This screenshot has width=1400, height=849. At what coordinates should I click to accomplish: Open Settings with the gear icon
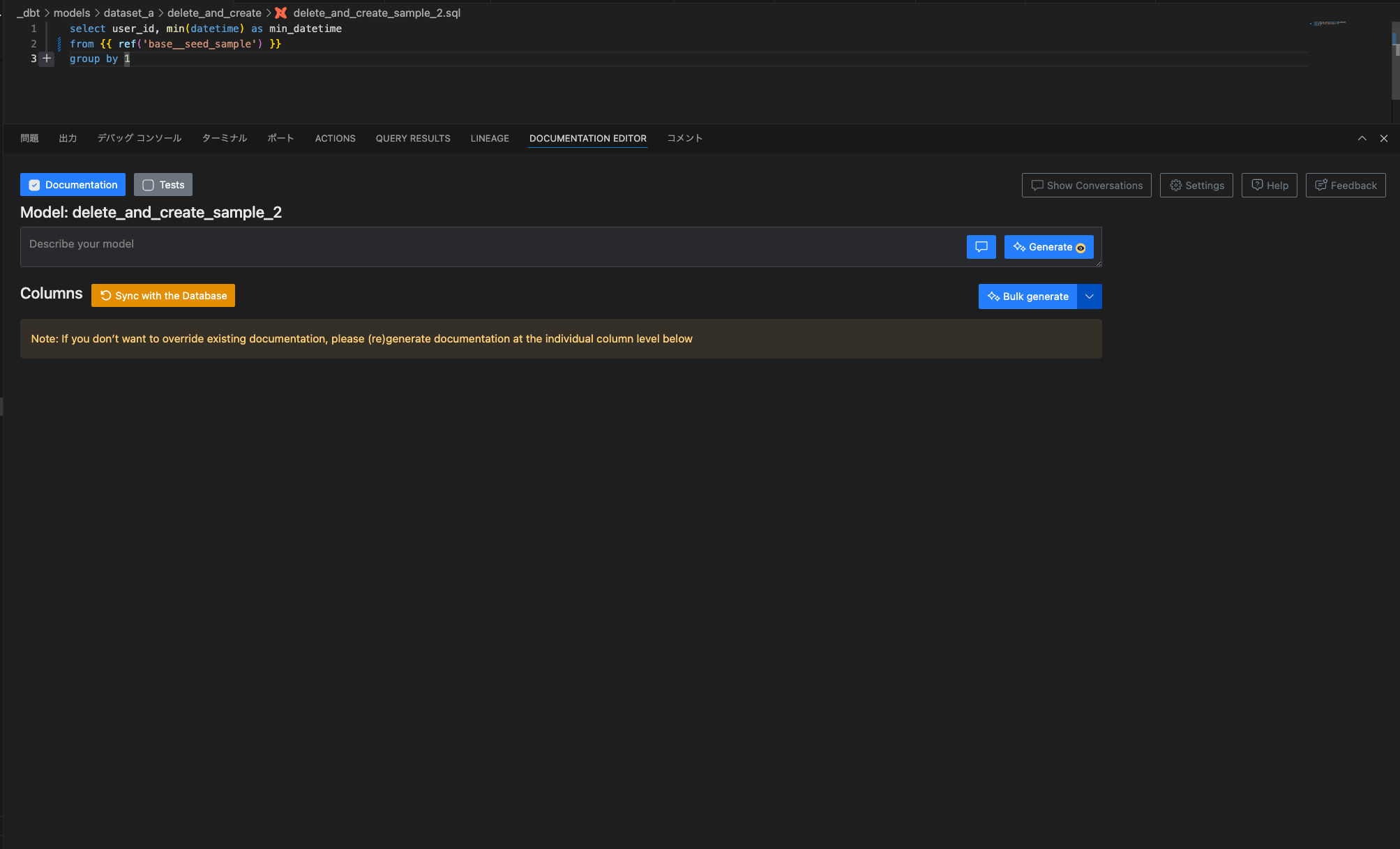pyautogui.click(x=1196, y=186)
